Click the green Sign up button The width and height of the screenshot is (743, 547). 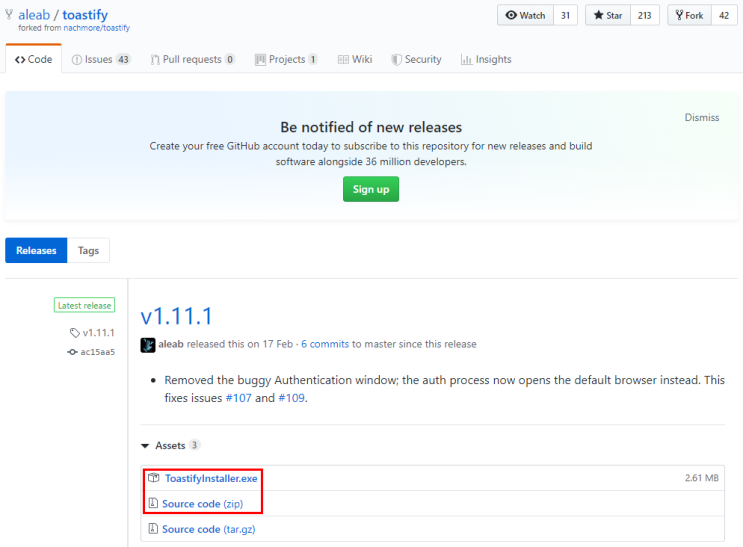point(371,189)
